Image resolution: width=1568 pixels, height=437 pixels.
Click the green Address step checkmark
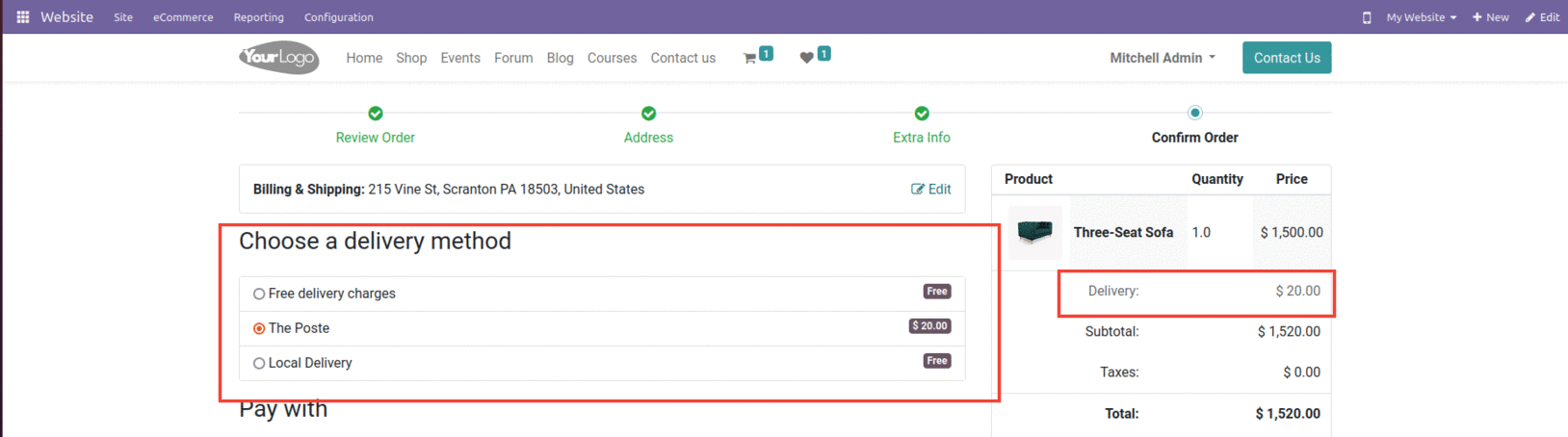click(648, 114)
